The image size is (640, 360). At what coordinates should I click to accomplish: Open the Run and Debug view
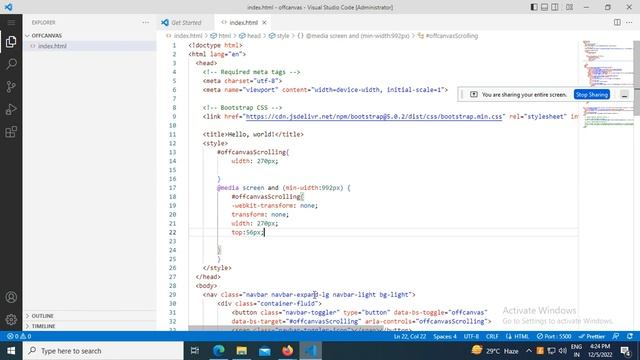(11, 109)
